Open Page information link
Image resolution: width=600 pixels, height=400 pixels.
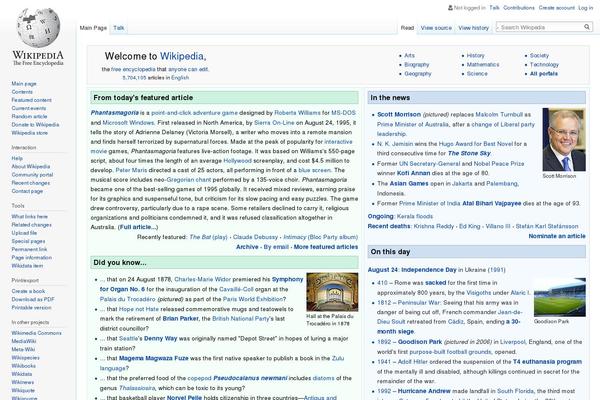coord(31,258)
